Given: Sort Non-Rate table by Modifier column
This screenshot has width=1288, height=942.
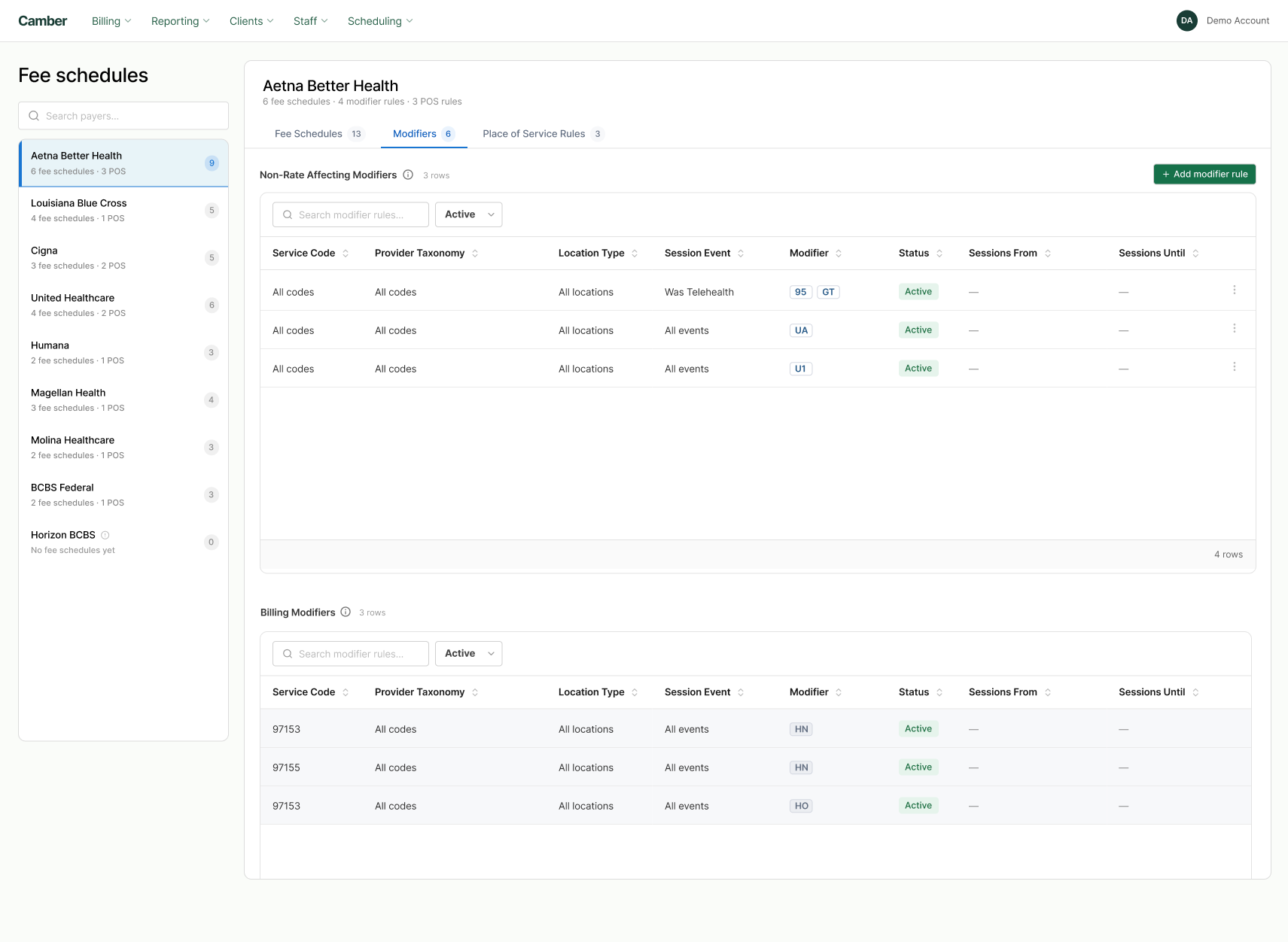Looking at the screenshot, I should tap(839, 254).
